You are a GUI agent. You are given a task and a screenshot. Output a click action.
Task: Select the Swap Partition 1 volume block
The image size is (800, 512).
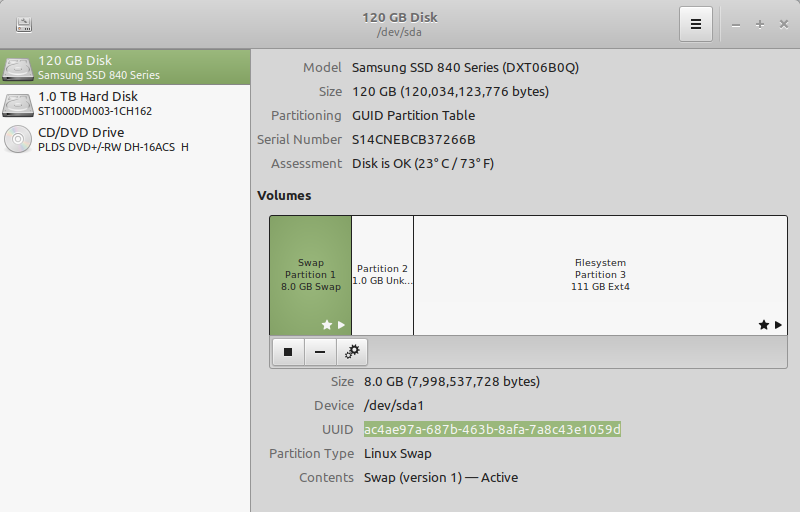[x=311, y=275]
